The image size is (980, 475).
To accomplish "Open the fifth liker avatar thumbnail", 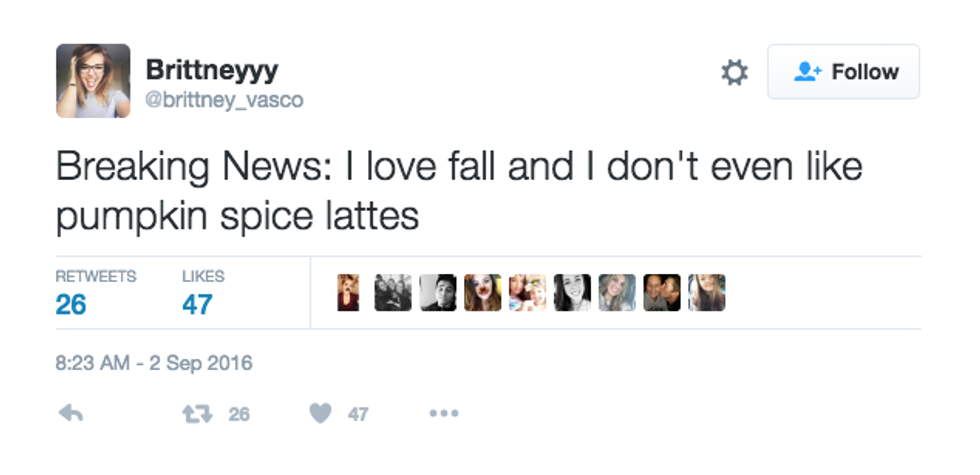I will tap(528, 293).
